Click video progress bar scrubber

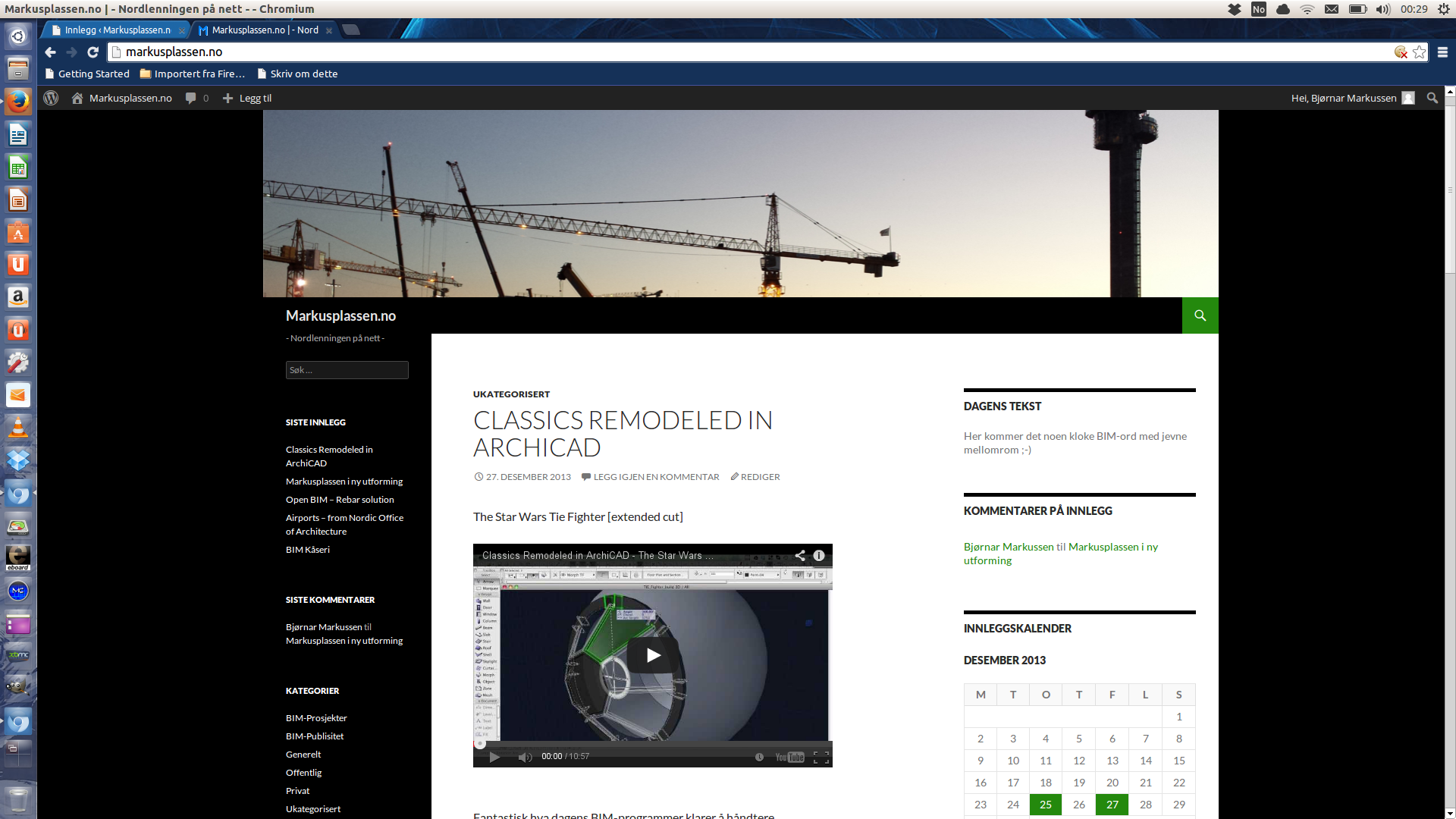click(480, 744)
